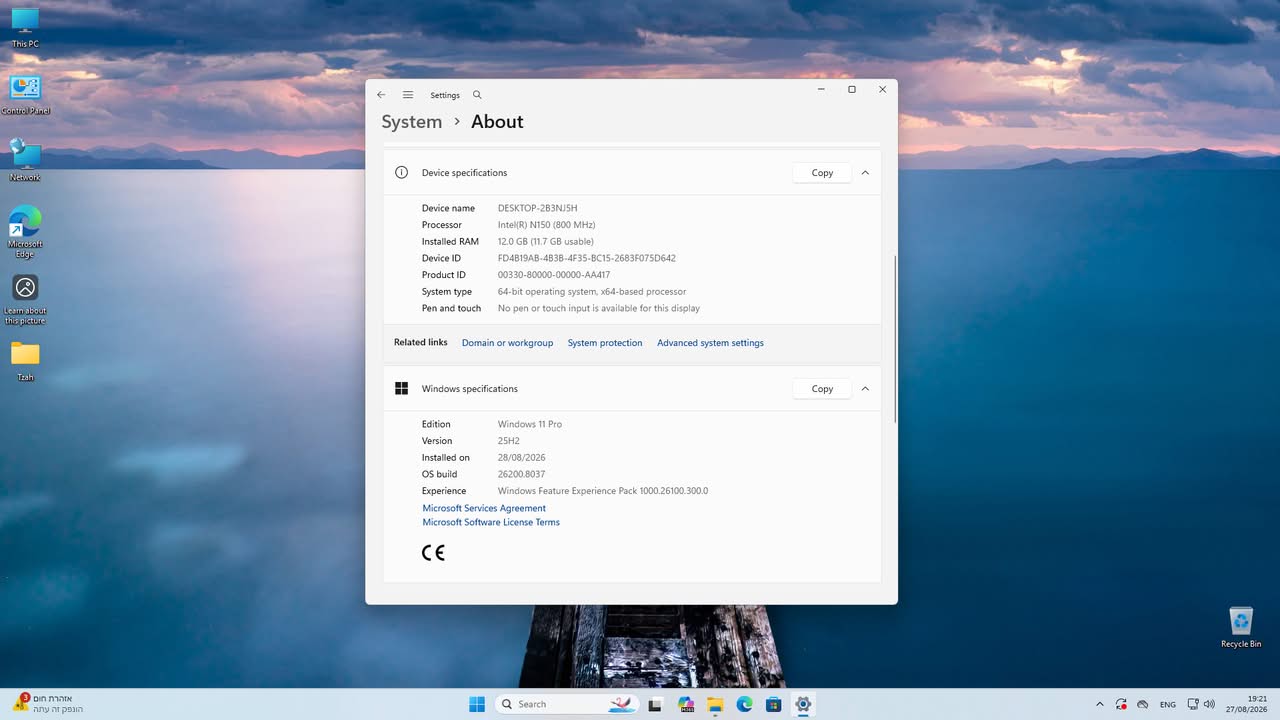Screen dimensions: 1280x720
Task: Go back using the Settings back arrow
Action: [x=381, y=95]
